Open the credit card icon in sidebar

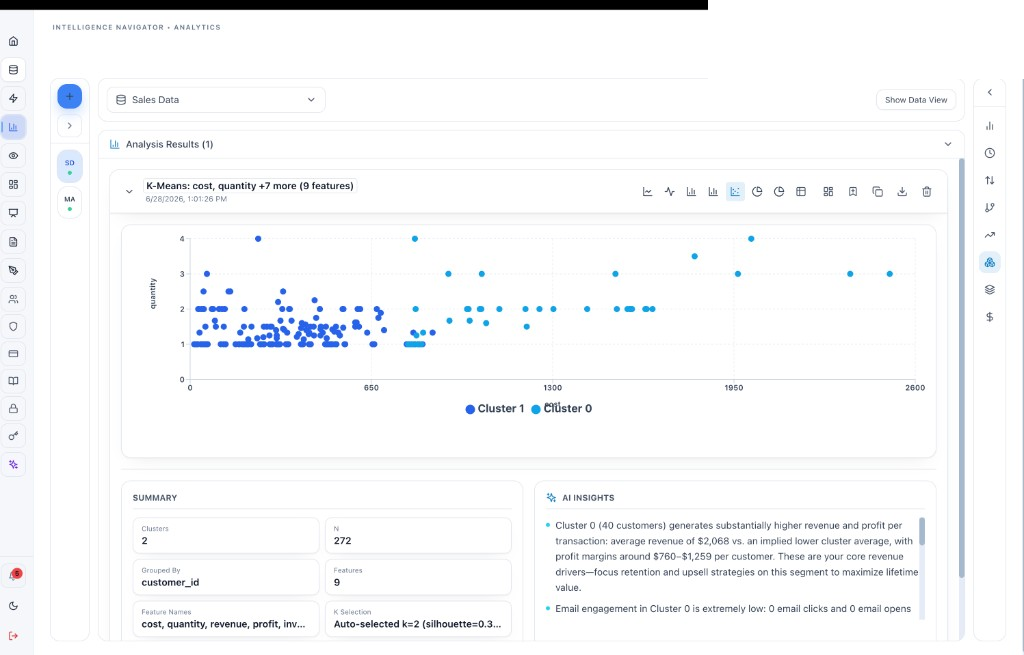click(x=13, y=353)
